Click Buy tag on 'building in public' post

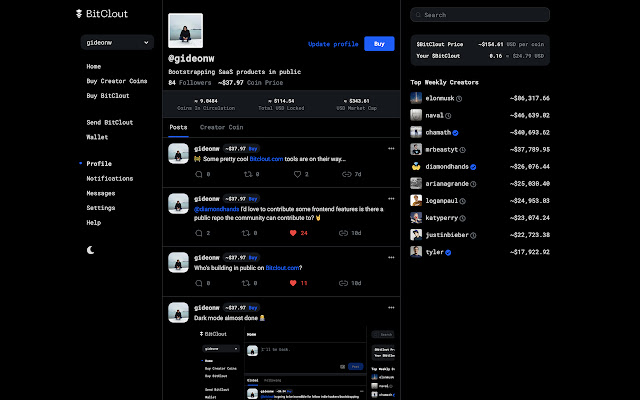point(253,258)
